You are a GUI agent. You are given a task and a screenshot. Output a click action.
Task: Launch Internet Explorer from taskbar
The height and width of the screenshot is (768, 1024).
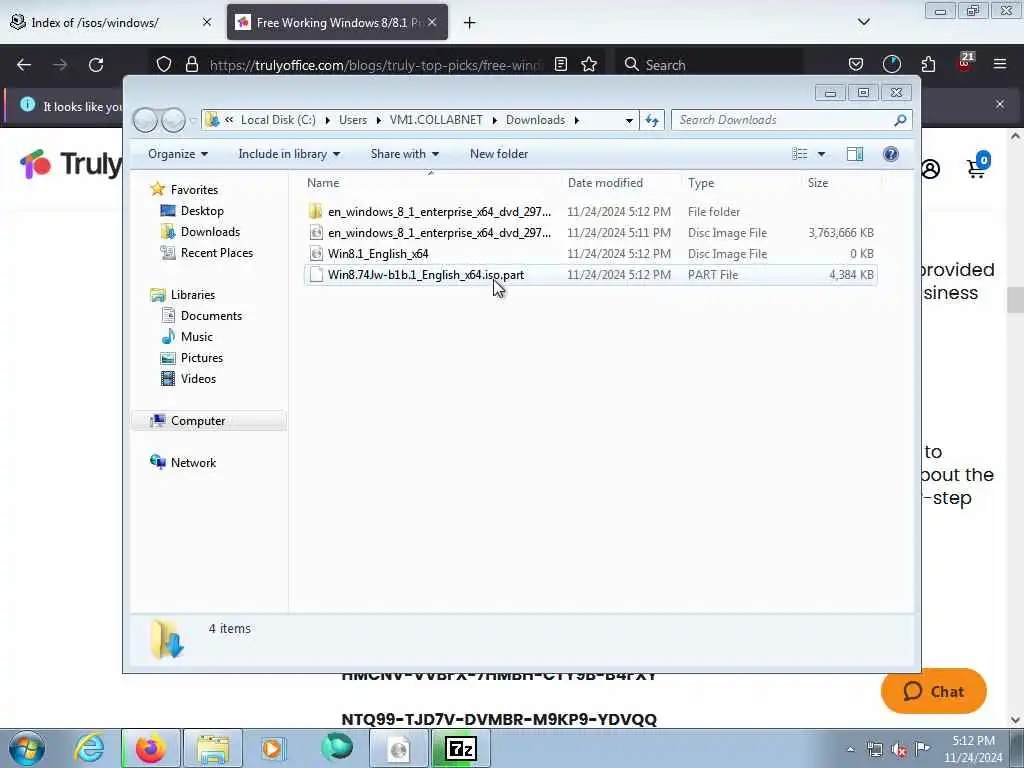[x=89, y=748]
